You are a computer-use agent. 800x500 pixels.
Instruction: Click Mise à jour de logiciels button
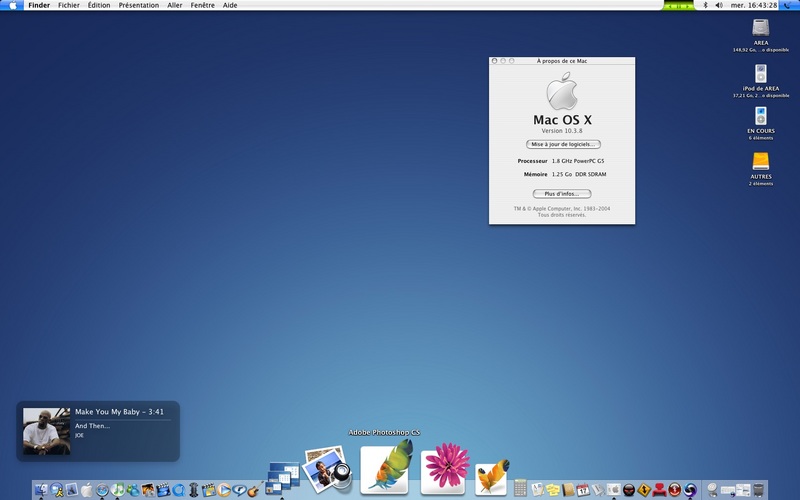pyautogui.click(x=563, y=144)
